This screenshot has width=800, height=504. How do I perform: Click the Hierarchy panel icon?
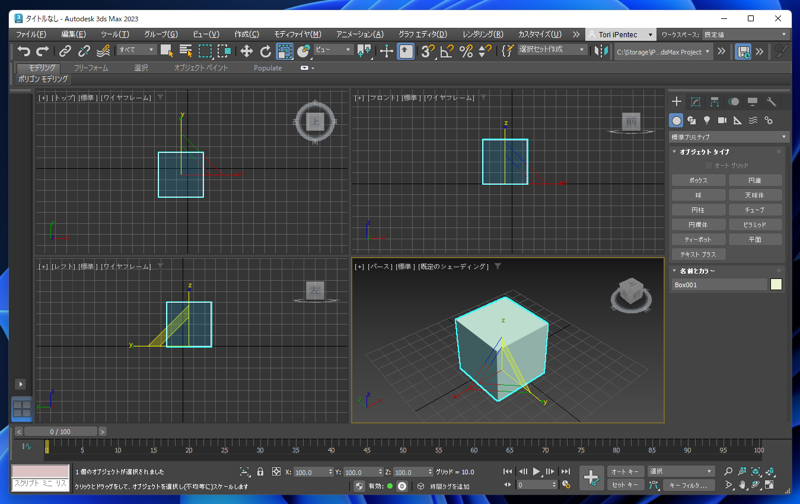[714, 102]
